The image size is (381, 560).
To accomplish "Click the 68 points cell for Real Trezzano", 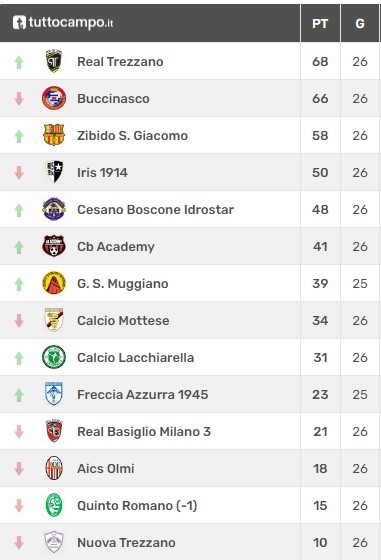I will [x=320, y=61].
